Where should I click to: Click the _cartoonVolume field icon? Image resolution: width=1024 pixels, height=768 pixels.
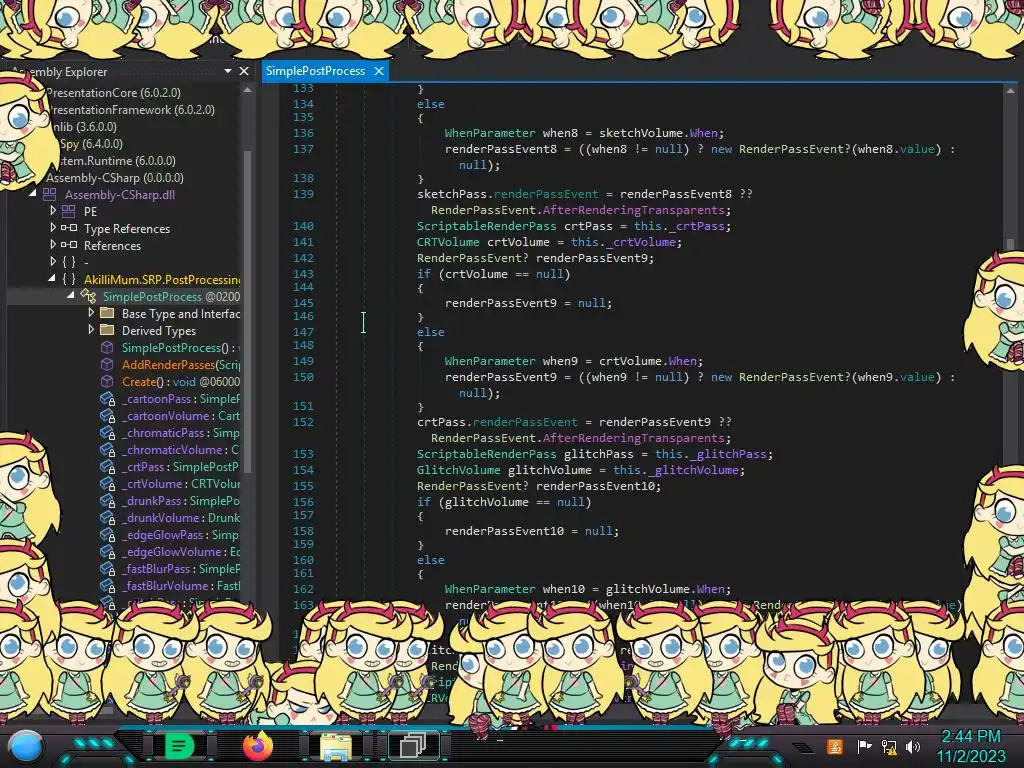(108, 415)
